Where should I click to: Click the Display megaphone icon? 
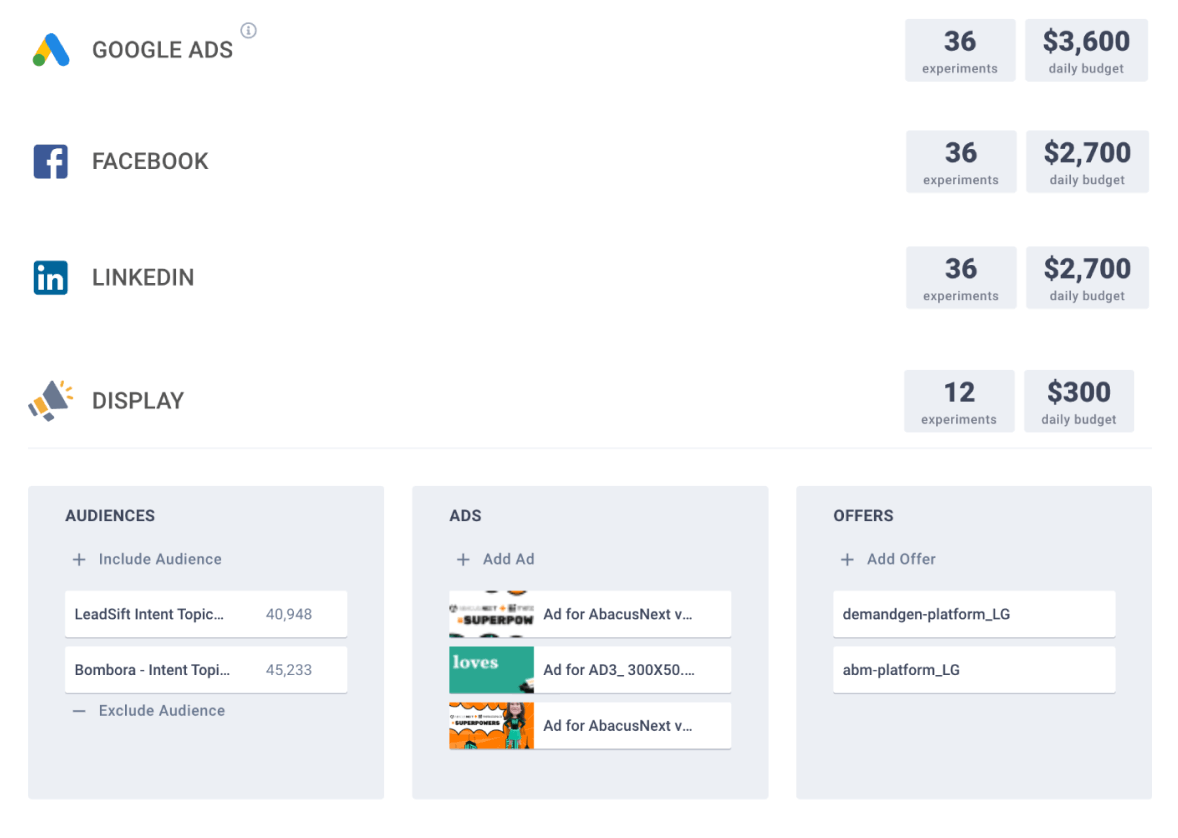(x=51, y=400)
